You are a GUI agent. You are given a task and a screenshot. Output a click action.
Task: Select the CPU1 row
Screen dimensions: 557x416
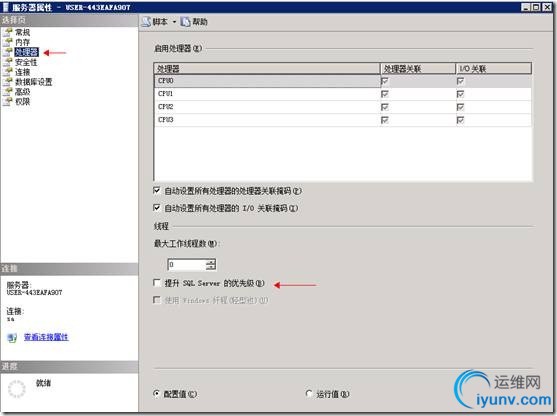point(343,94)
